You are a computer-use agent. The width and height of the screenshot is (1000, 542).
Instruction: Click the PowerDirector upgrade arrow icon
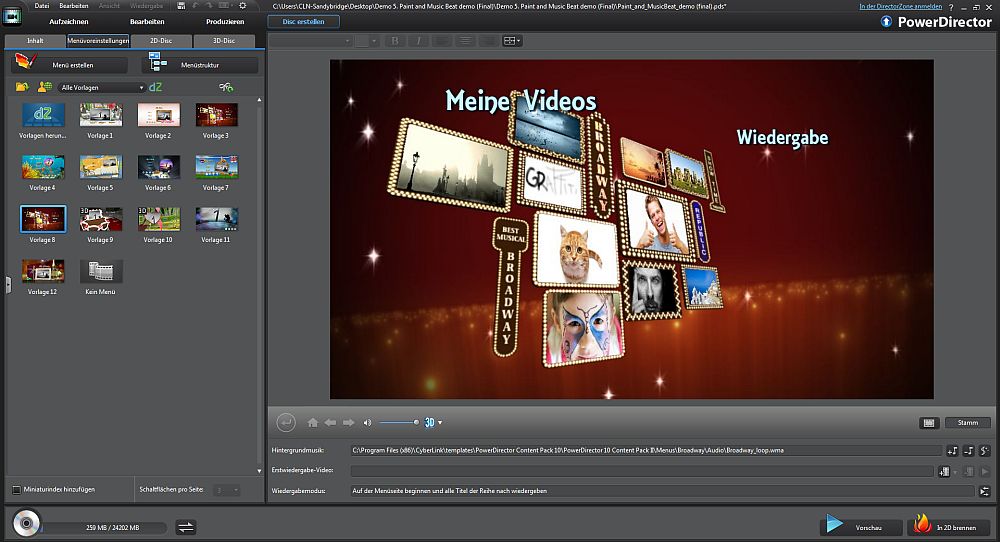tap(886, 21)
